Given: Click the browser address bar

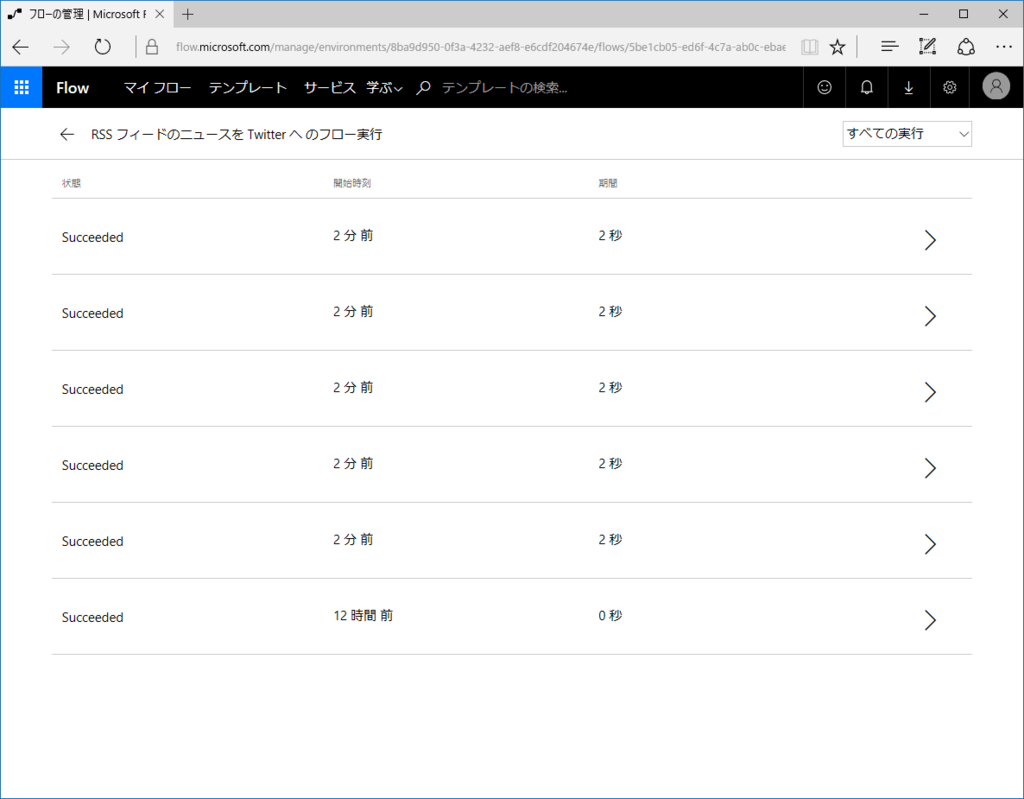Looking at the screenshot, I should pyautogui.click(x=450, y=46).
